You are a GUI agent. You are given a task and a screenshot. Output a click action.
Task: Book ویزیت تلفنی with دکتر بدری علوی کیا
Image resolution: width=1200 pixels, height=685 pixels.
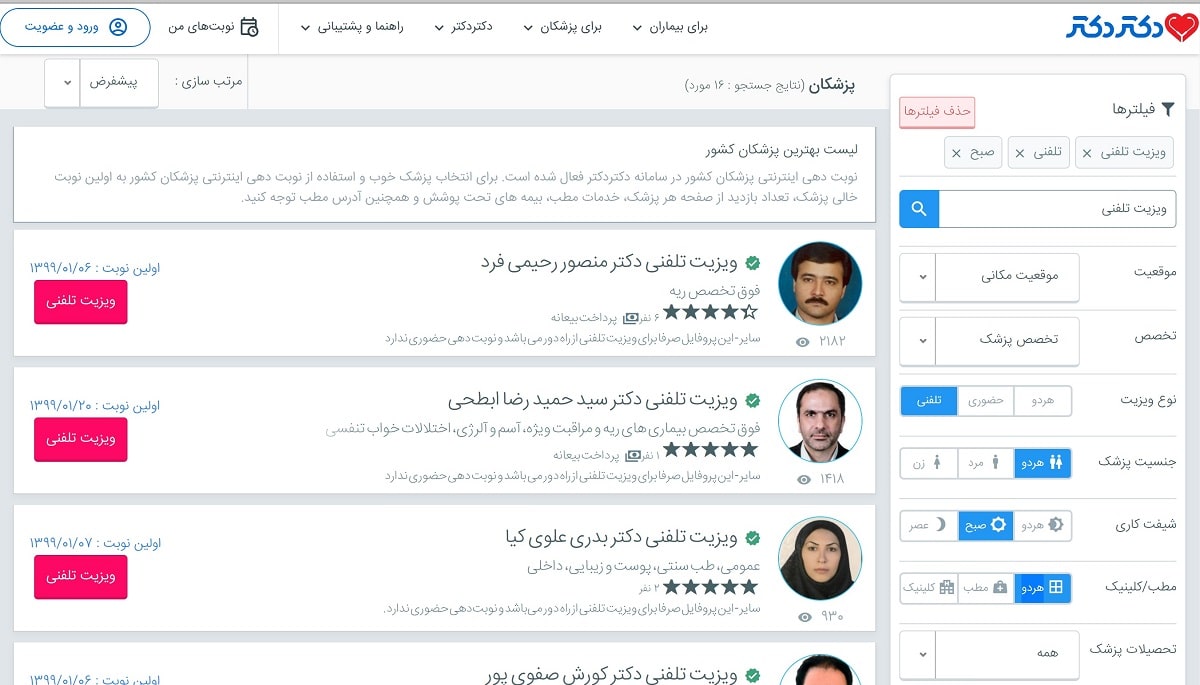[x=81, y=577]
